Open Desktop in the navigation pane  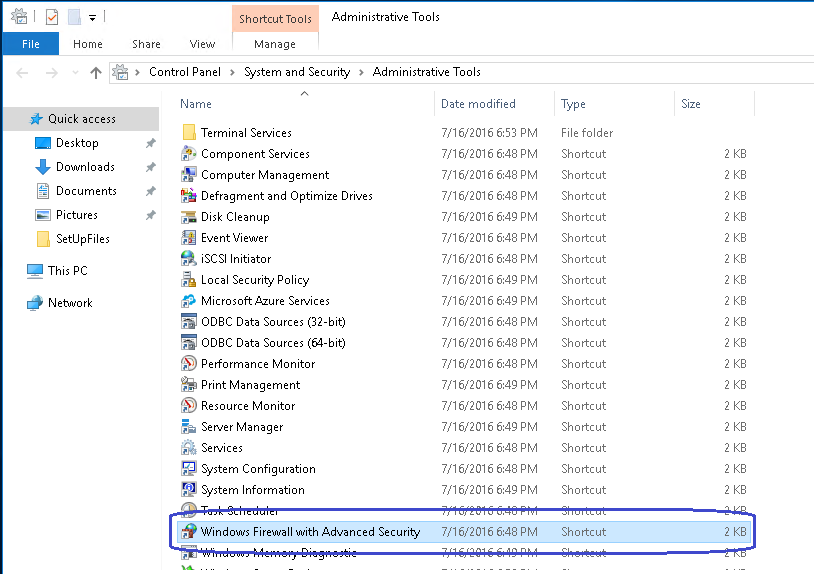[x=77, y=143]
